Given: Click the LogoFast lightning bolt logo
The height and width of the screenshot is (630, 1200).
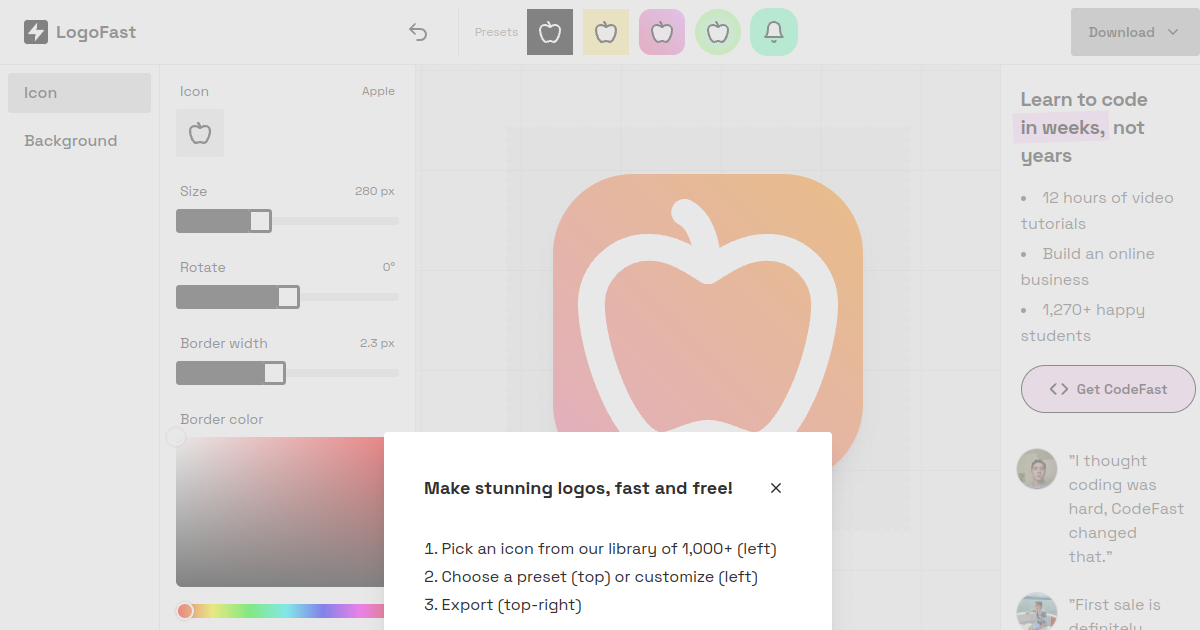Looking at the screenshot, I should pos(36,32).
